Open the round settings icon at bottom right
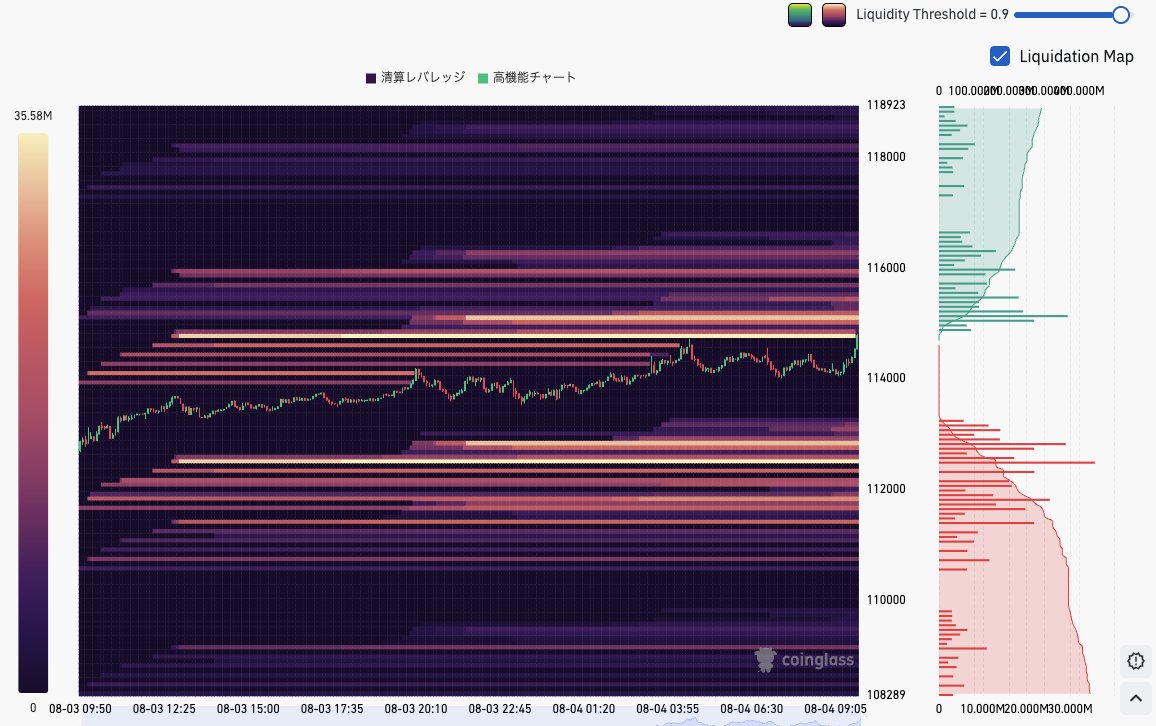The image size is (1156, 726). click(1136, 661)
